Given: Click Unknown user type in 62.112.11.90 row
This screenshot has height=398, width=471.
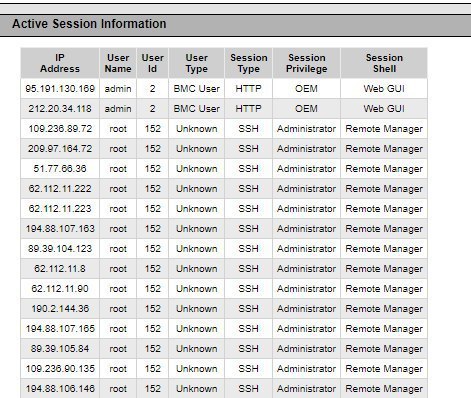Looking at the screenshot, I should pos(197,289).
